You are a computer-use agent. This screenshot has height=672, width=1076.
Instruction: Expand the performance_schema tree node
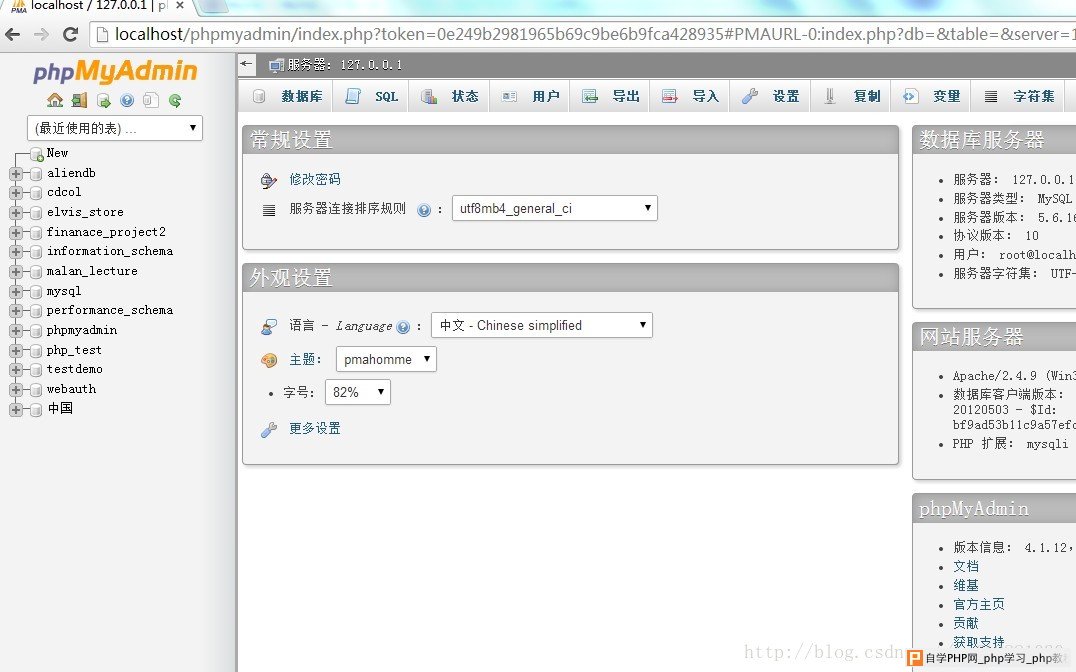click(x=16, y=311)
